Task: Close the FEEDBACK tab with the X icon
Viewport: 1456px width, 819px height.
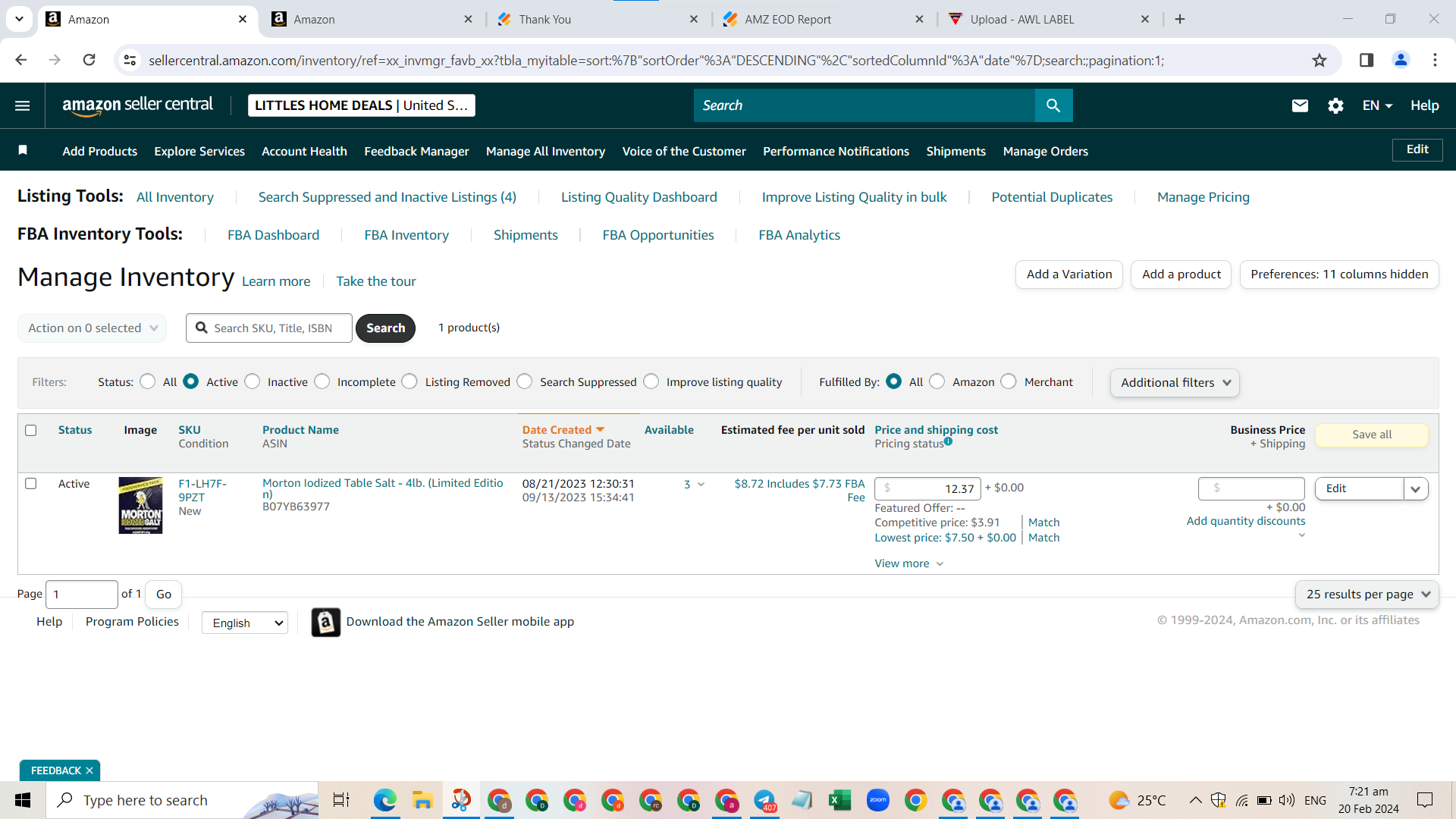Action: (x=89, y=770)
